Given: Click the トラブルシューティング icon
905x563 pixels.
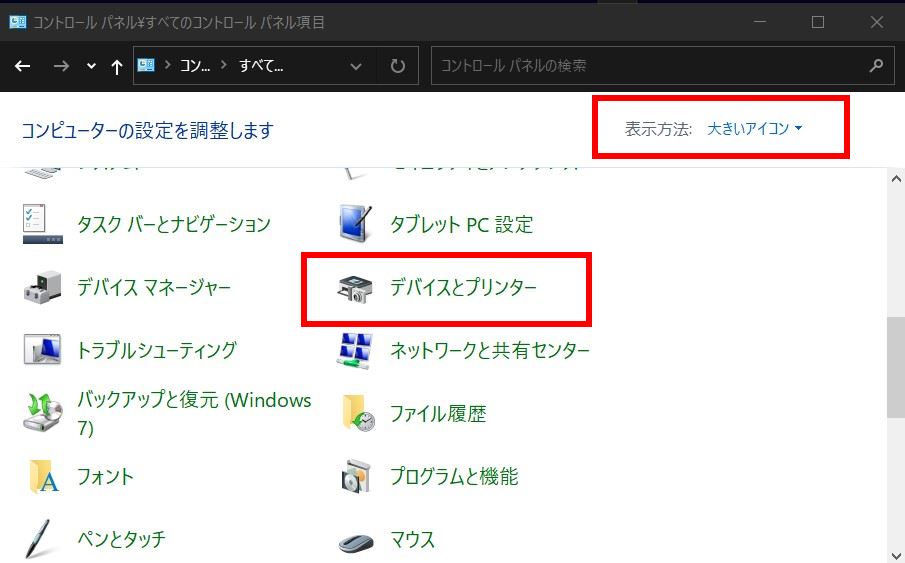Looking at the screenshot, I should point(43,350).
